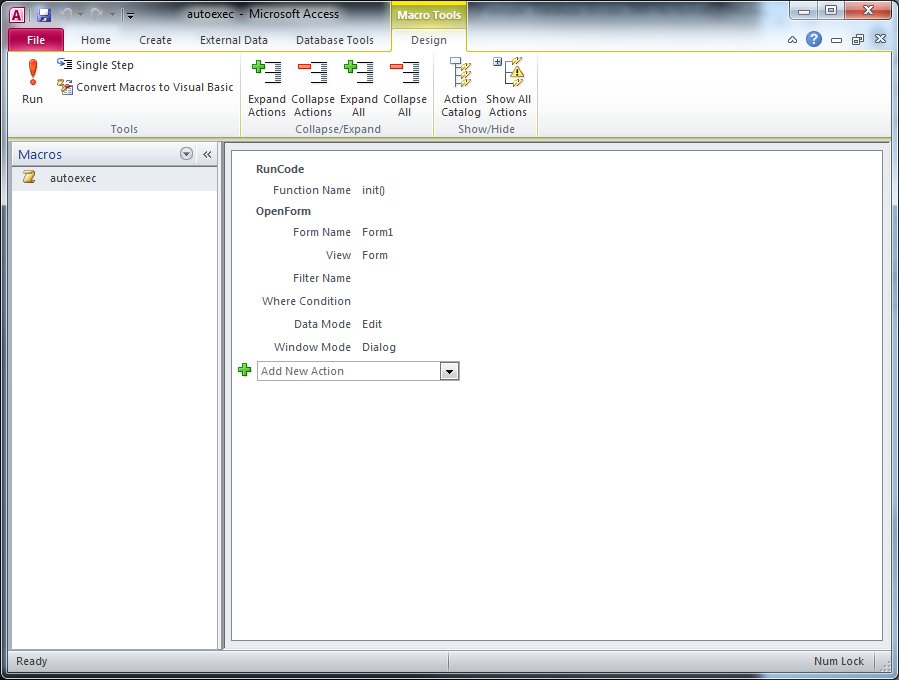Click the Form Name label

pos(322,232)
